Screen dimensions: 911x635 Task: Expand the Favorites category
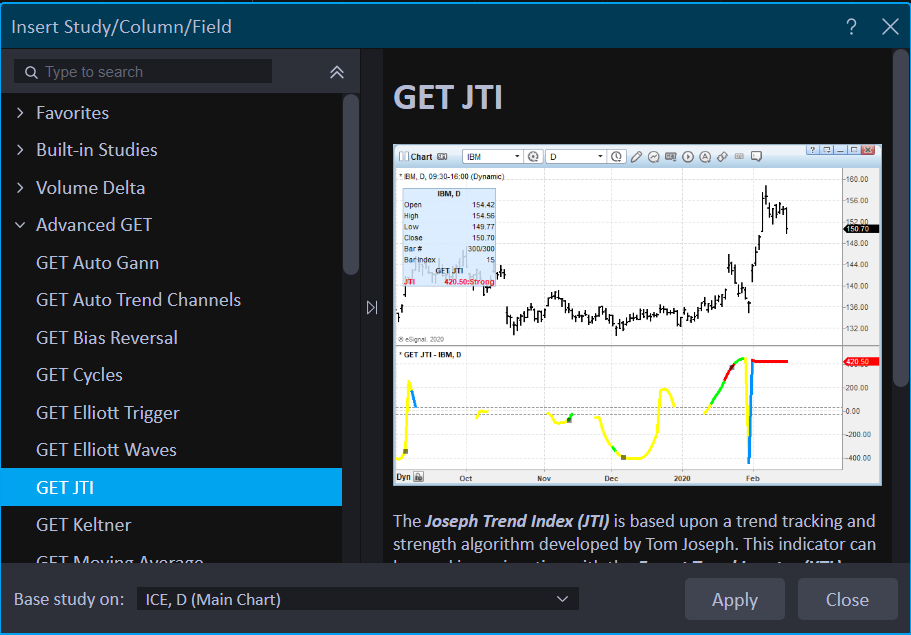[20, 113]
